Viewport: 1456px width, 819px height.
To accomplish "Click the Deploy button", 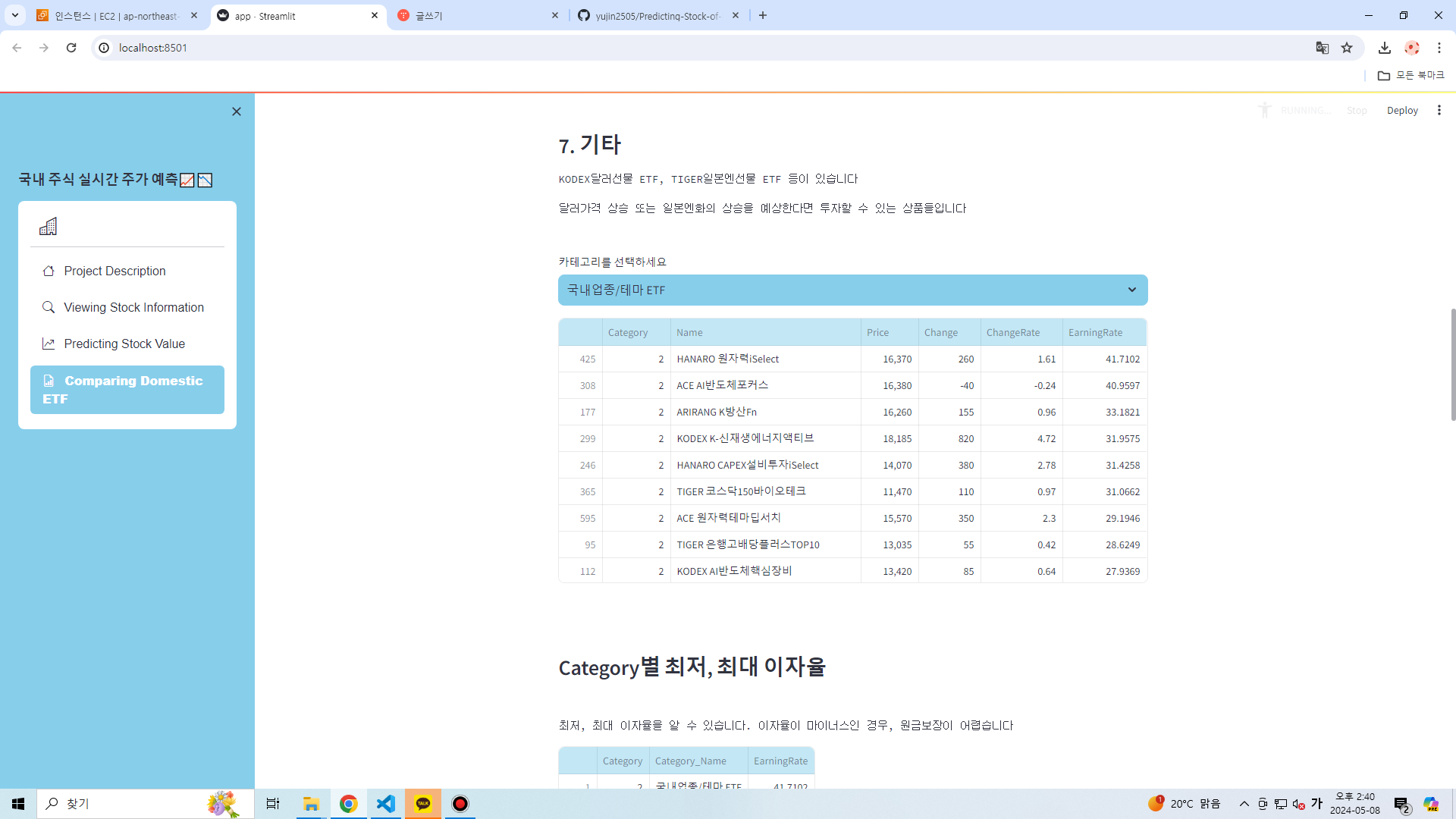I will click(x=1402, y=110).
